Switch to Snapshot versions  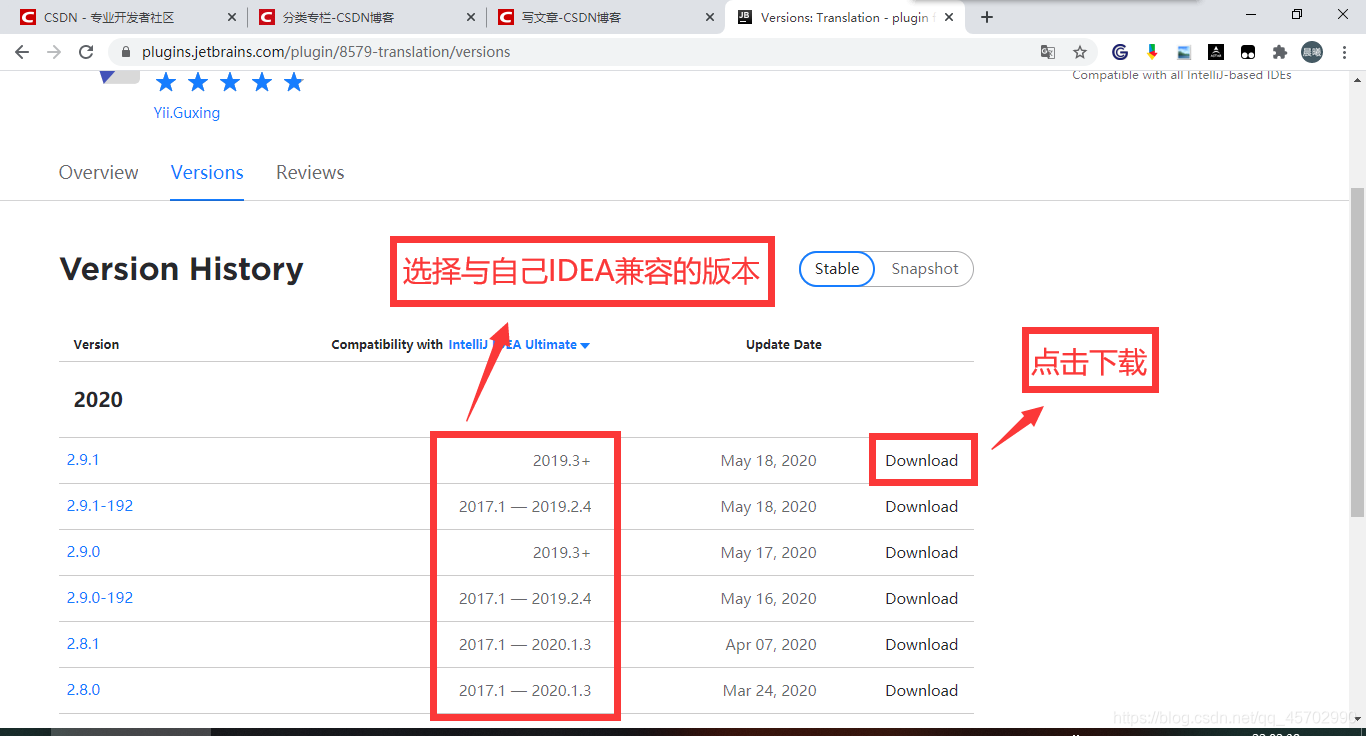click(925, 269)
